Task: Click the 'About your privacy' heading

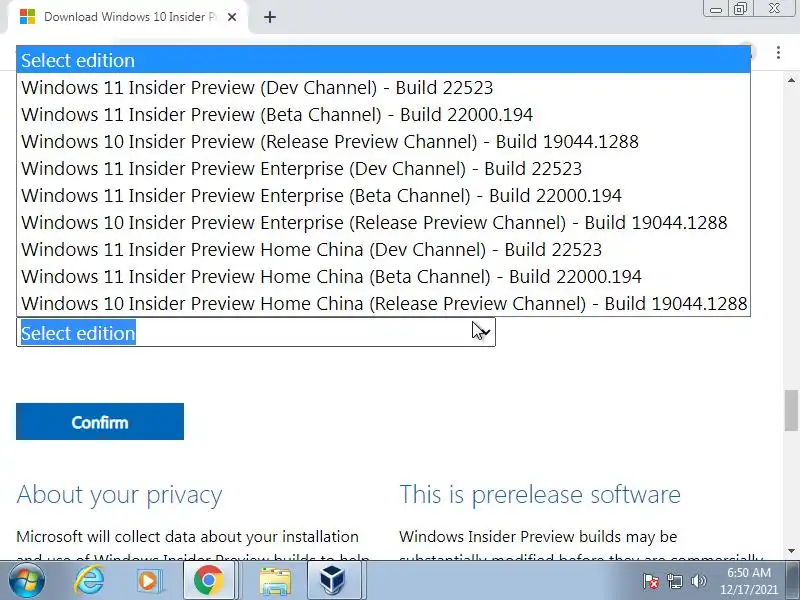Action: (119, 495)
